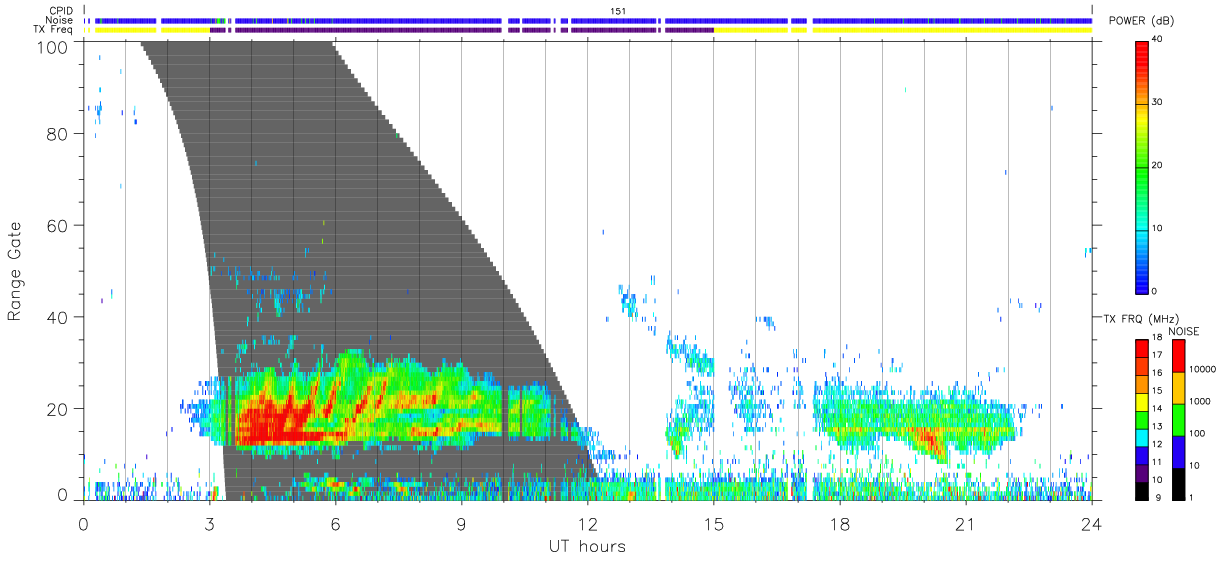Click the noise scale label '1000'
The image size is (1228, 567).
click(1201, 401)
